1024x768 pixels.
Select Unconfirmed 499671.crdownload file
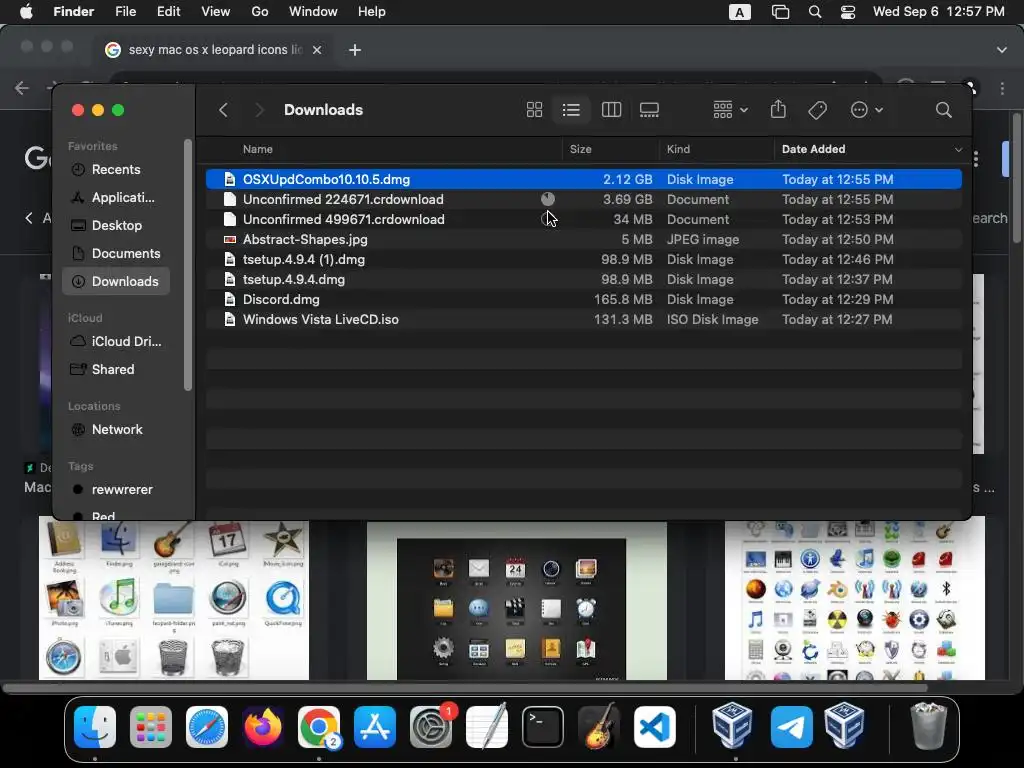click(583, 219)
